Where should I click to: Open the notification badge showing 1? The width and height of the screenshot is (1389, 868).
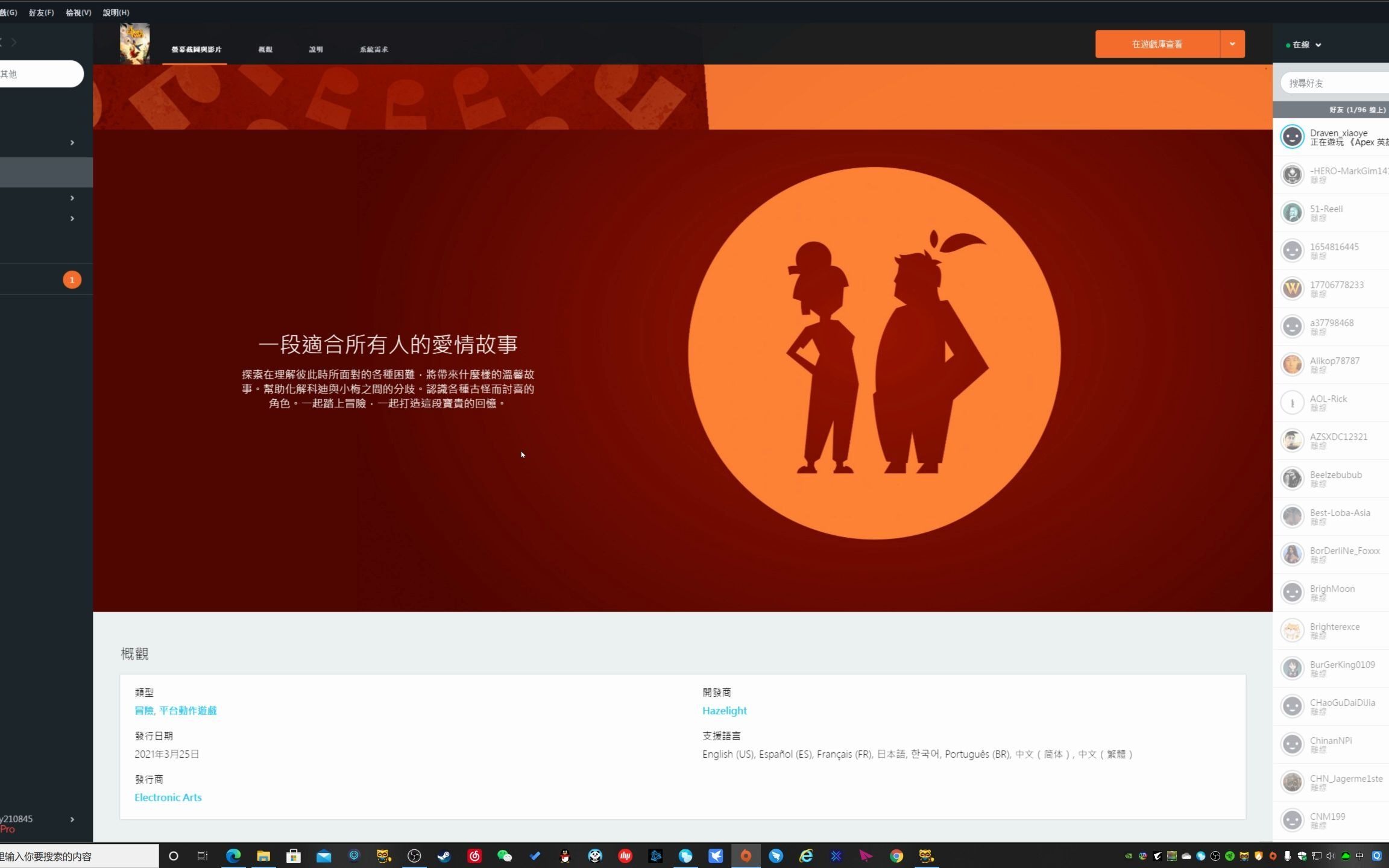[72, 280]
